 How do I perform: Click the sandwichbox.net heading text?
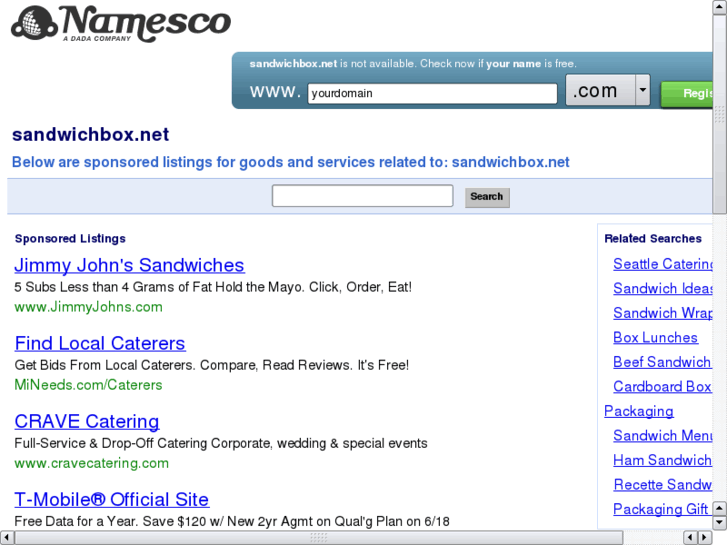click(90, 135)
